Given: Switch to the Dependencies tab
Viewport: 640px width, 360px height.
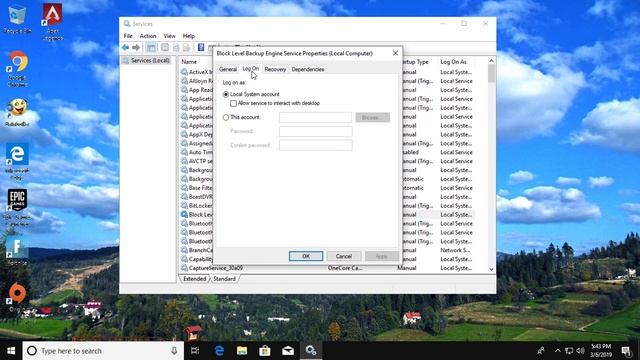Looking at the screenshot, I should (308, 69).
